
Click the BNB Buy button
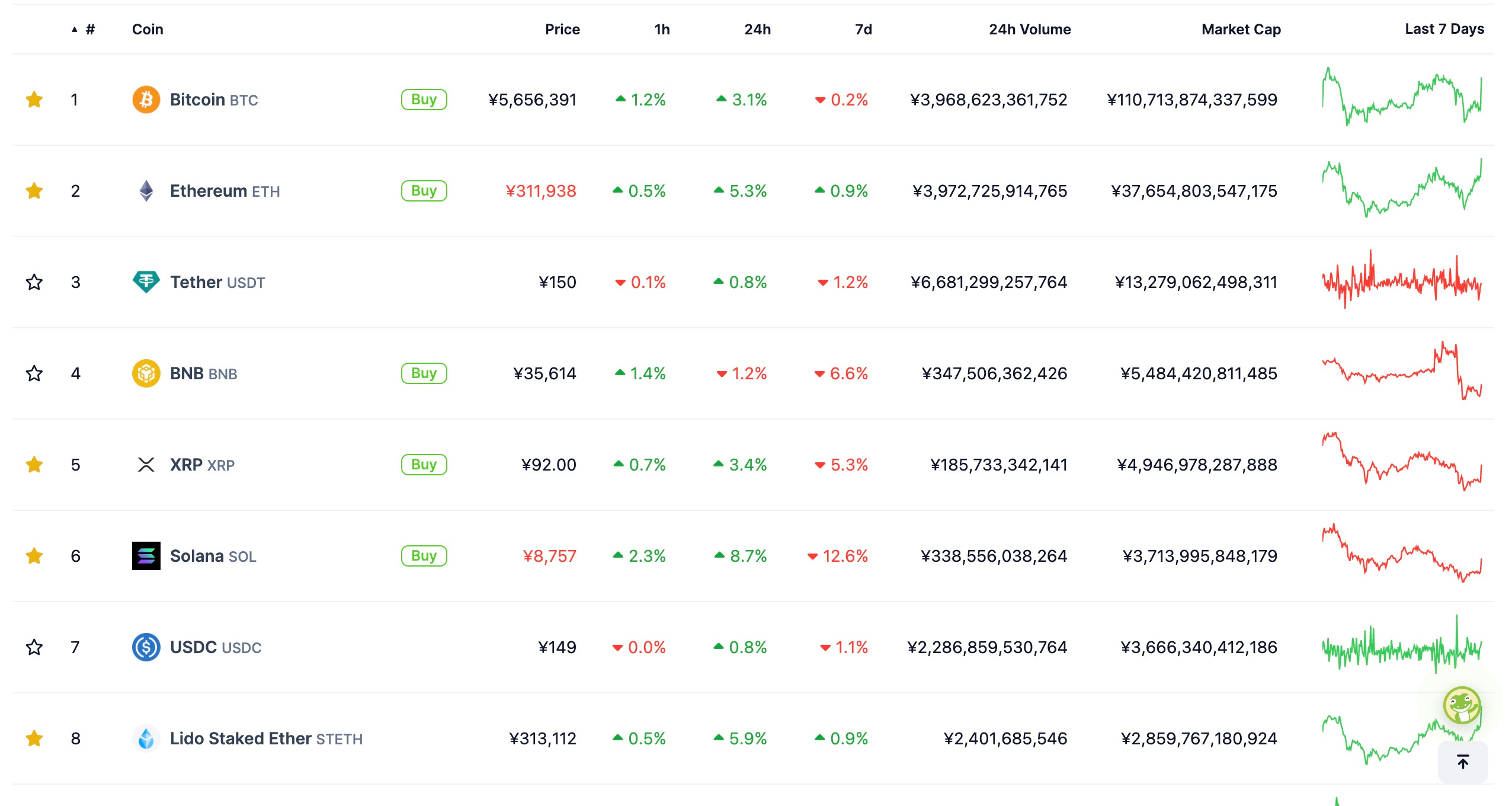424,373
